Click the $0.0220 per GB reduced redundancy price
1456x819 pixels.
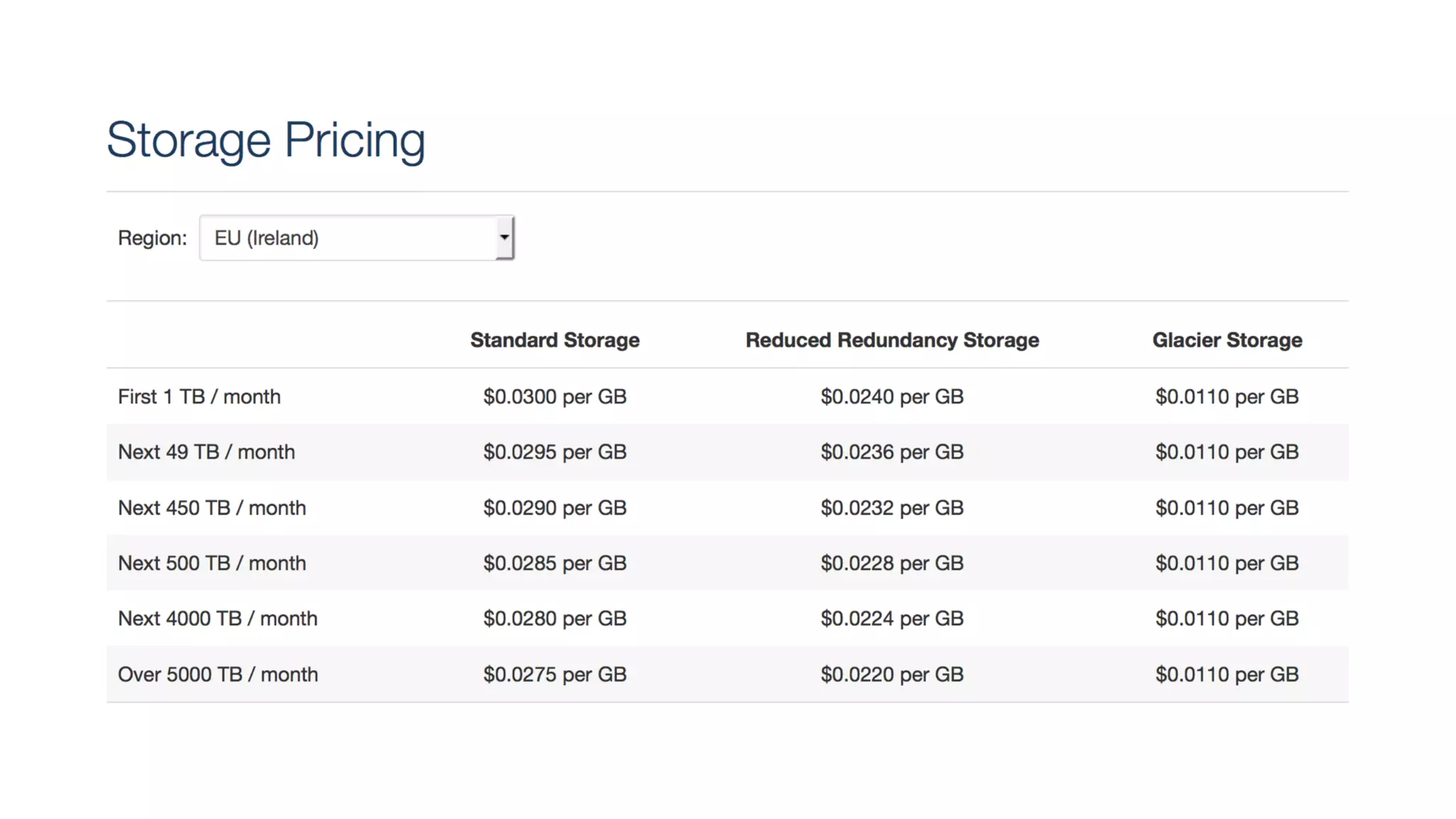tap(892, 675)
